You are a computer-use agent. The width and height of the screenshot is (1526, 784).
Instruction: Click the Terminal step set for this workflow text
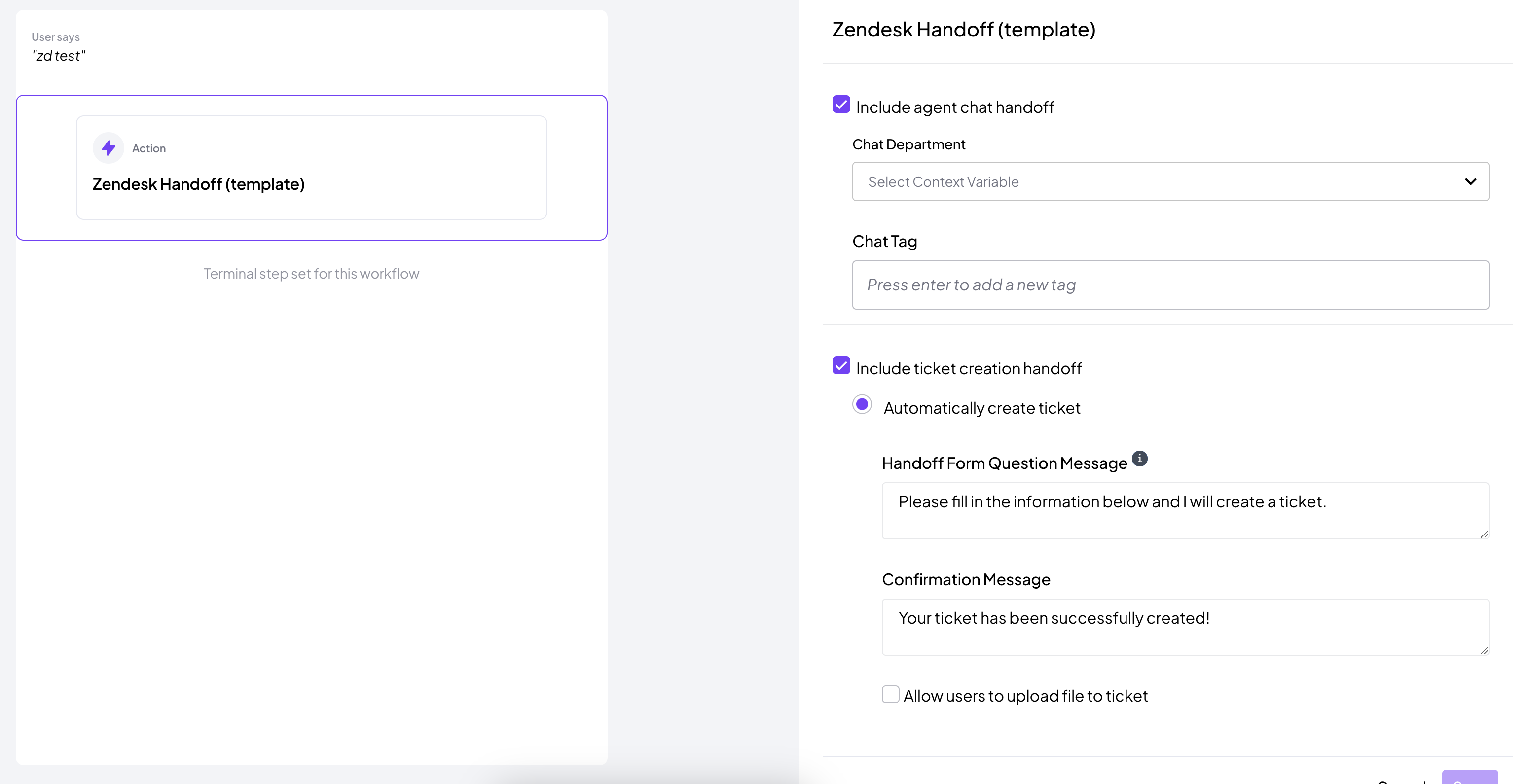(x=312, y=274)
